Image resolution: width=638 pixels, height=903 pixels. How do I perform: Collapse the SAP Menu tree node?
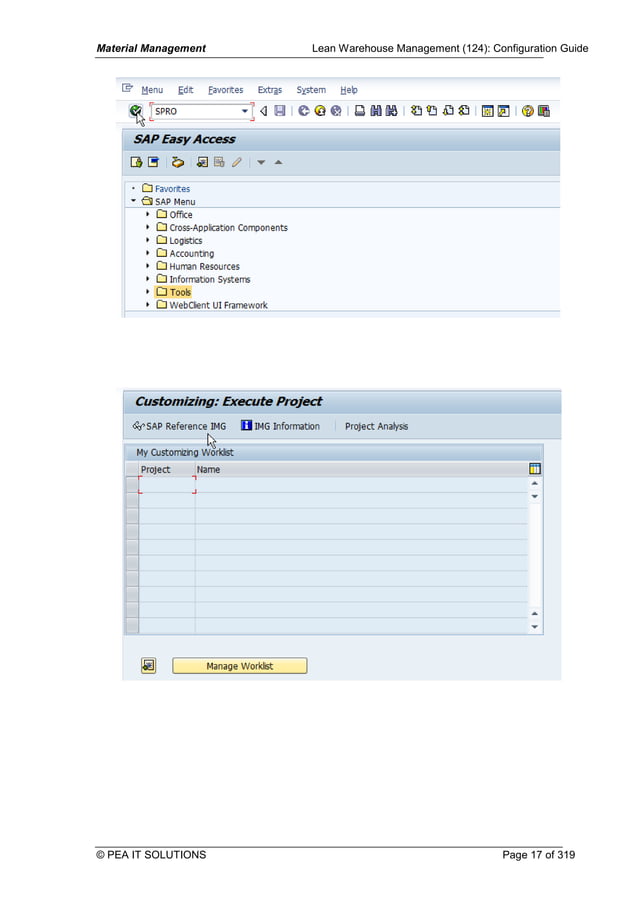tap(134, 201)
